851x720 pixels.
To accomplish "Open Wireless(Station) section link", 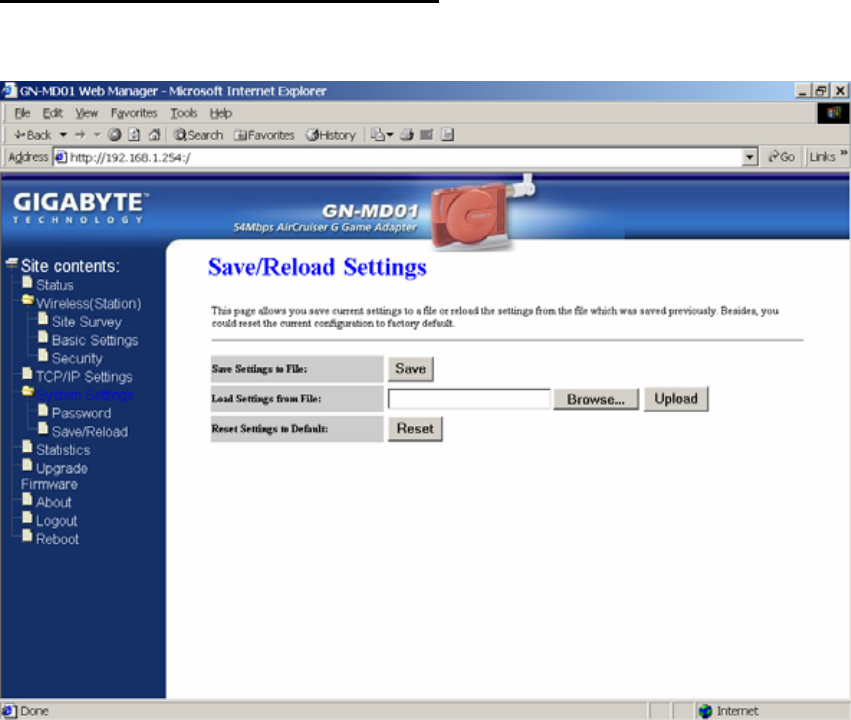I will pos(88,303).
